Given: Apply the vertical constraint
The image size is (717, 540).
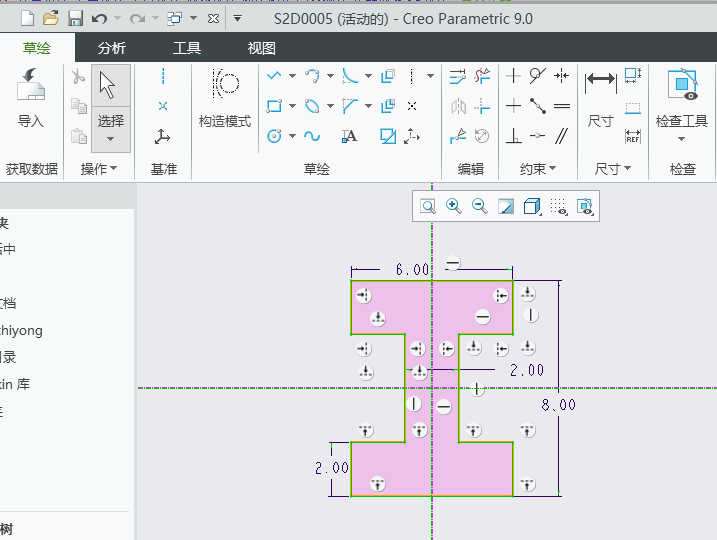Looking at the screenshot, I should [x=514, y=76].
